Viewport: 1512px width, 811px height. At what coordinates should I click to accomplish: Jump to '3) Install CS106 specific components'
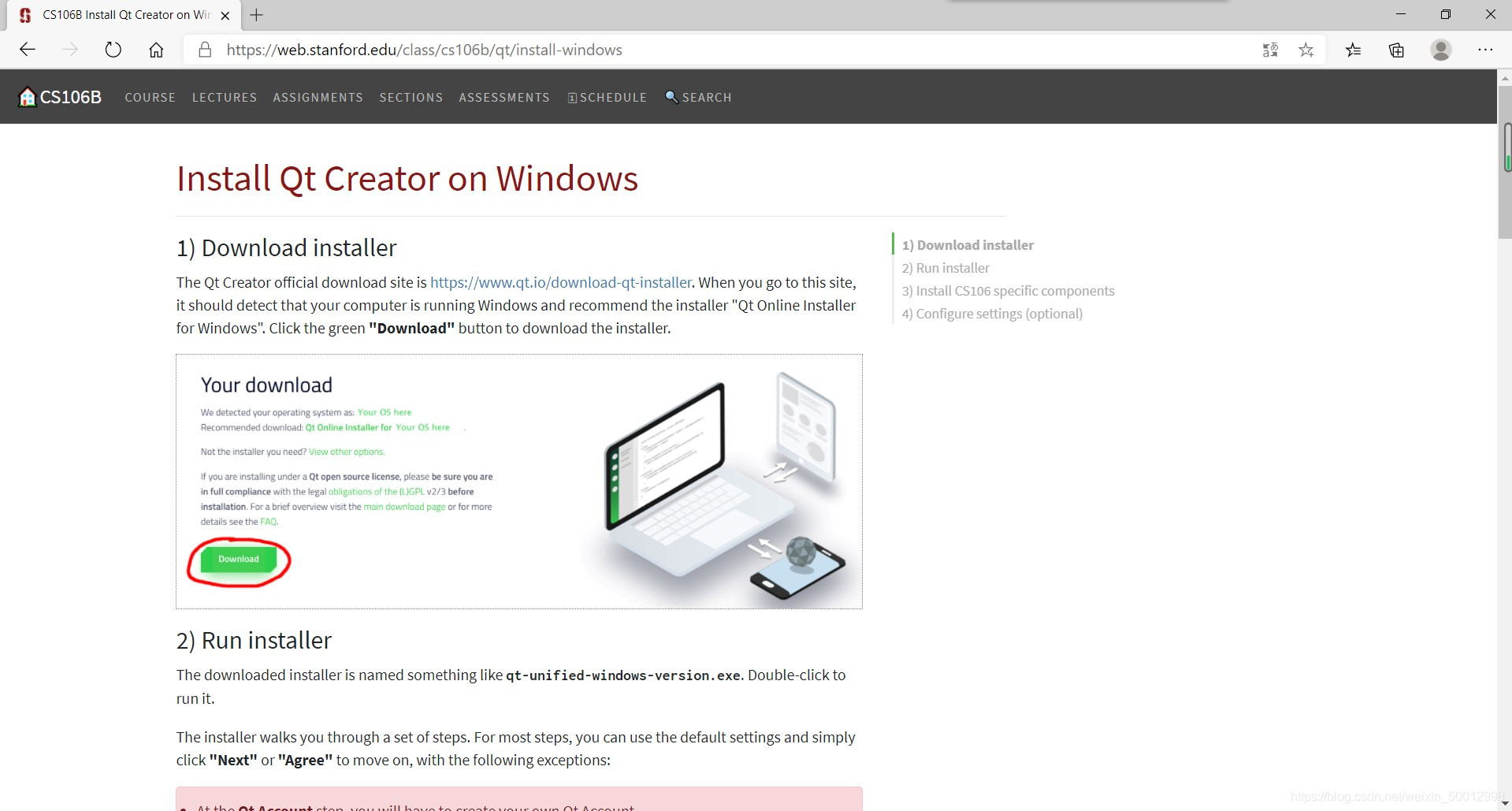pyautogui.click(x=1008, y=291)
